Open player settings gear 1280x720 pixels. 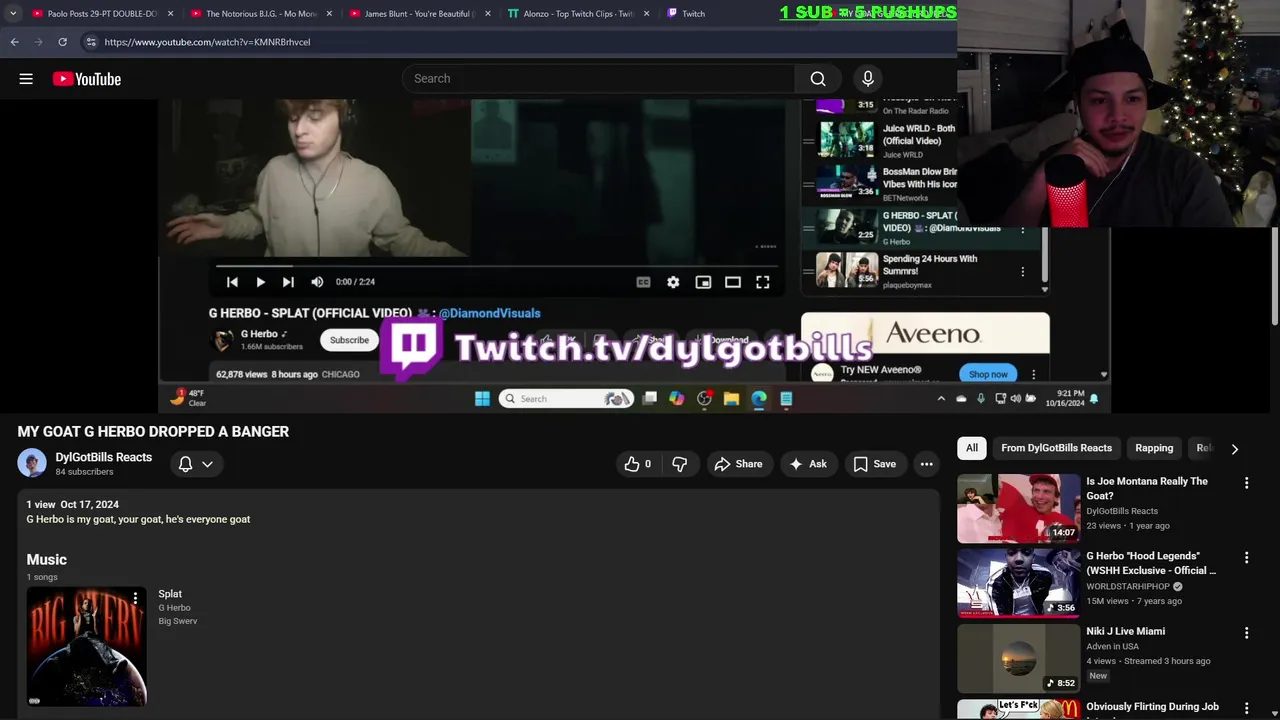tap(673, 283)
